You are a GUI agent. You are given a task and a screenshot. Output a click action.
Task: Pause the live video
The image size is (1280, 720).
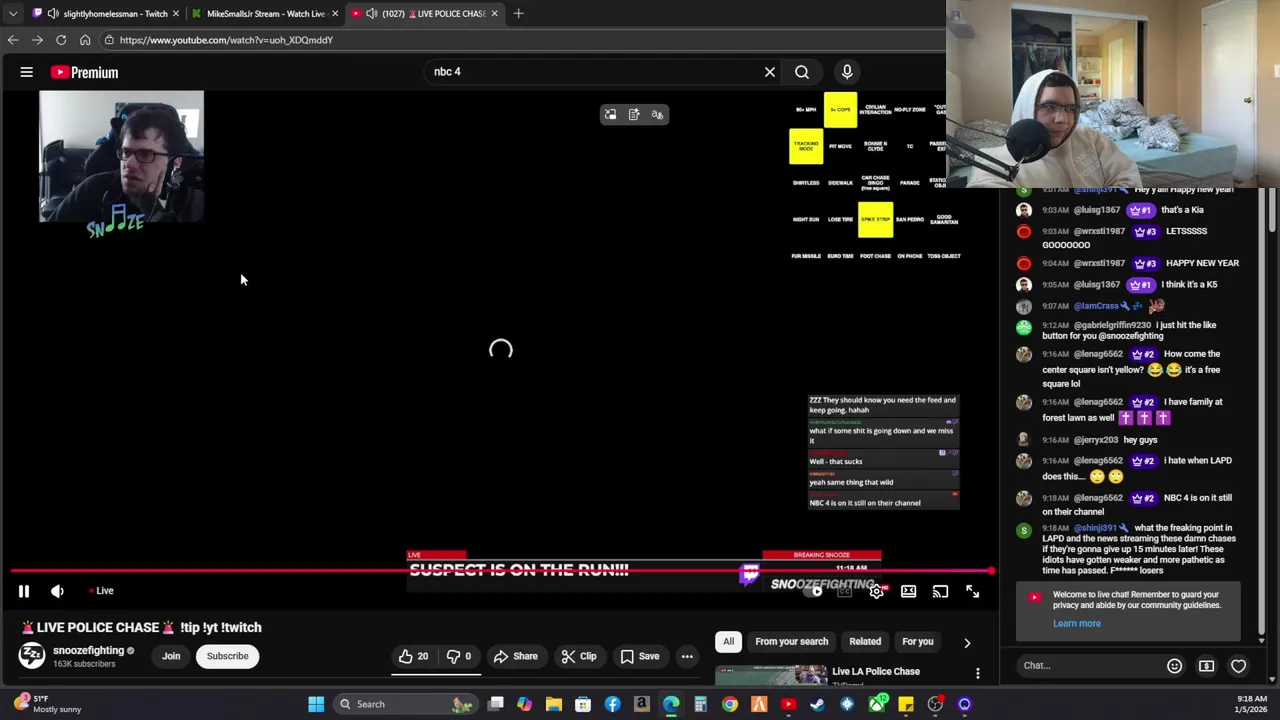coord(23,591)
